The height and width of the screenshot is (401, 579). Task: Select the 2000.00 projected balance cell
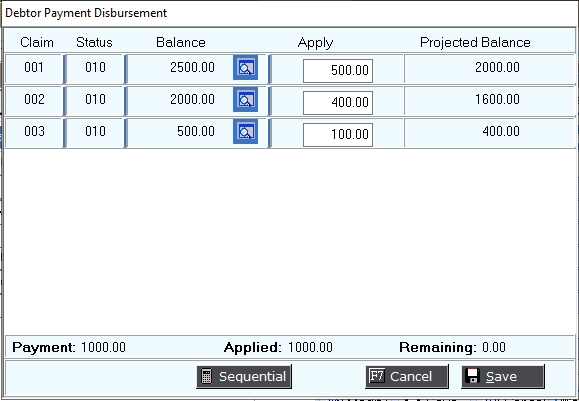click(490, 68)
